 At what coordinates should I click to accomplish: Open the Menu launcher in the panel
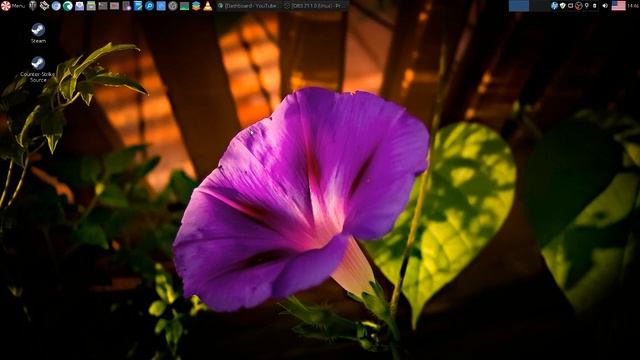click(13, 6)
